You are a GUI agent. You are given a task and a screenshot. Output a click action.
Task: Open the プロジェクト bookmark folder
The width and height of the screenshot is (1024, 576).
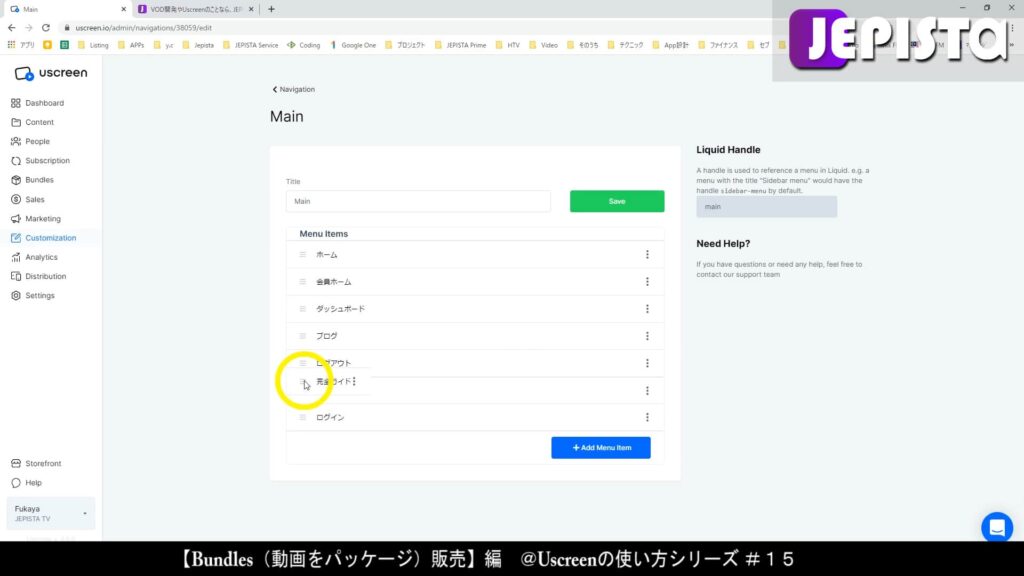405,45
